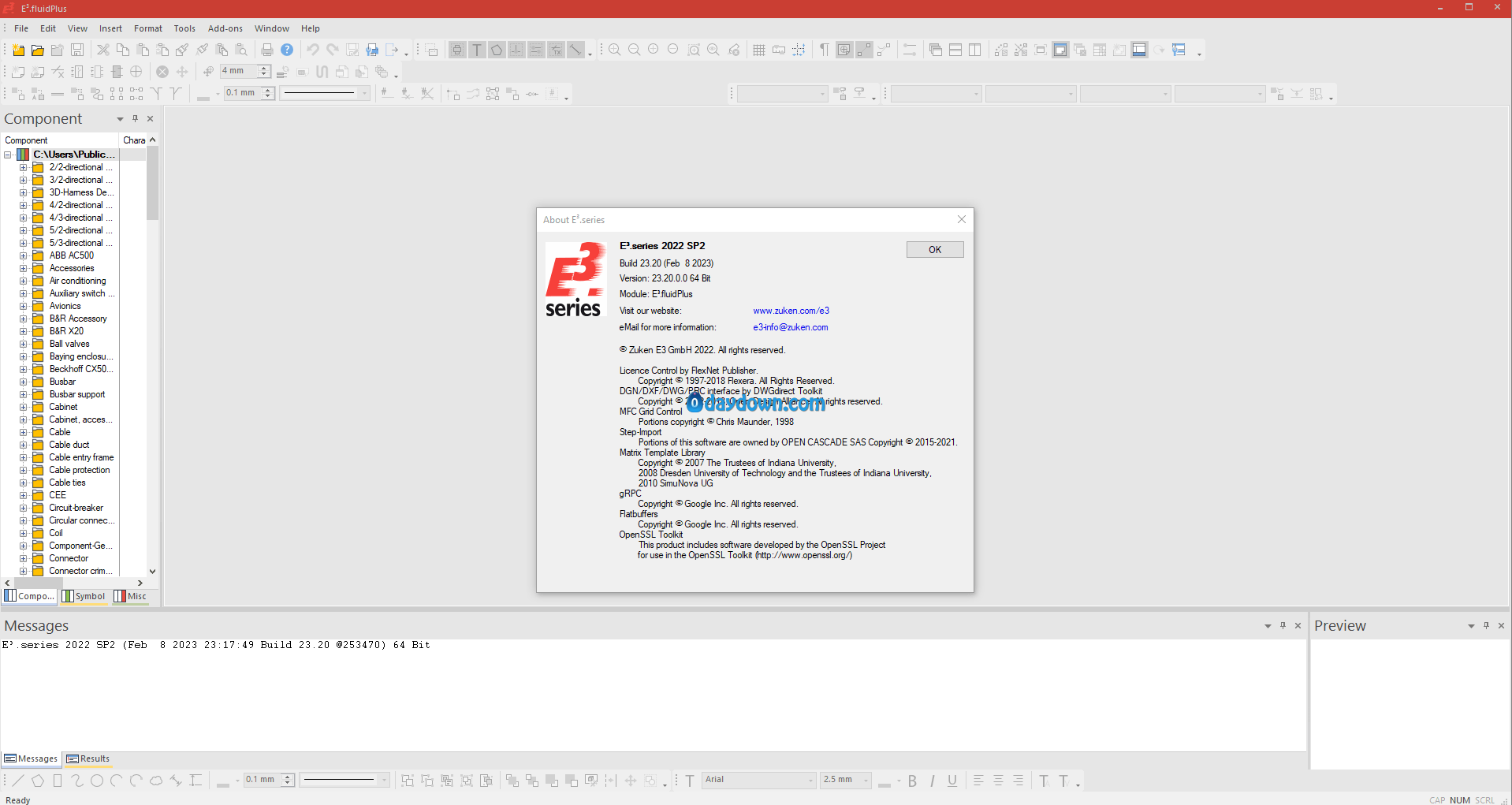
Task: Switch to the Symbol tab
Action: (x=84, y=596)
